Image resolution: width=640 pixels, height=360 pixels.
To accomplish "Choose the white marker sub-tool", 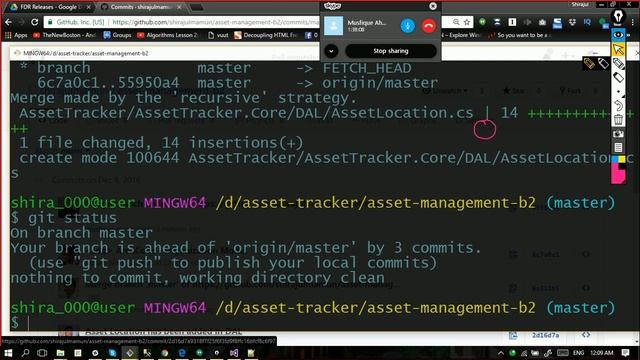I will [x=603, y=63].
